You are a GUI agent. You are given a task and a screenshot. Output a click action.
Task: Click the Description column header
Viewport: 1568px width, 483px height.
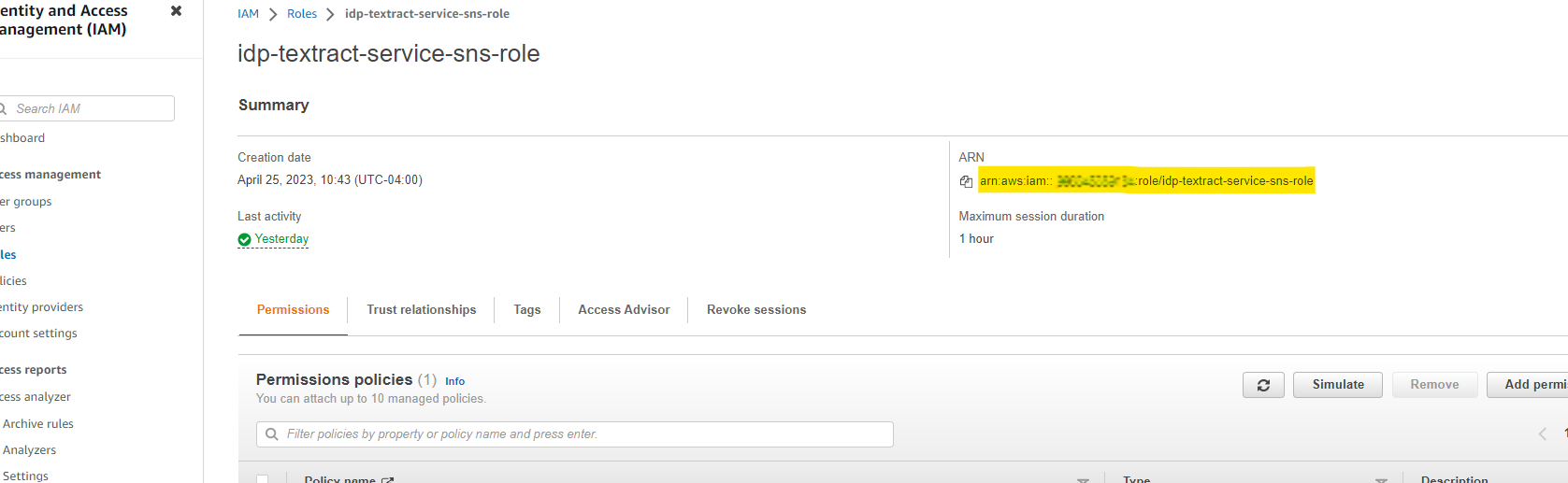(1454, 479)
